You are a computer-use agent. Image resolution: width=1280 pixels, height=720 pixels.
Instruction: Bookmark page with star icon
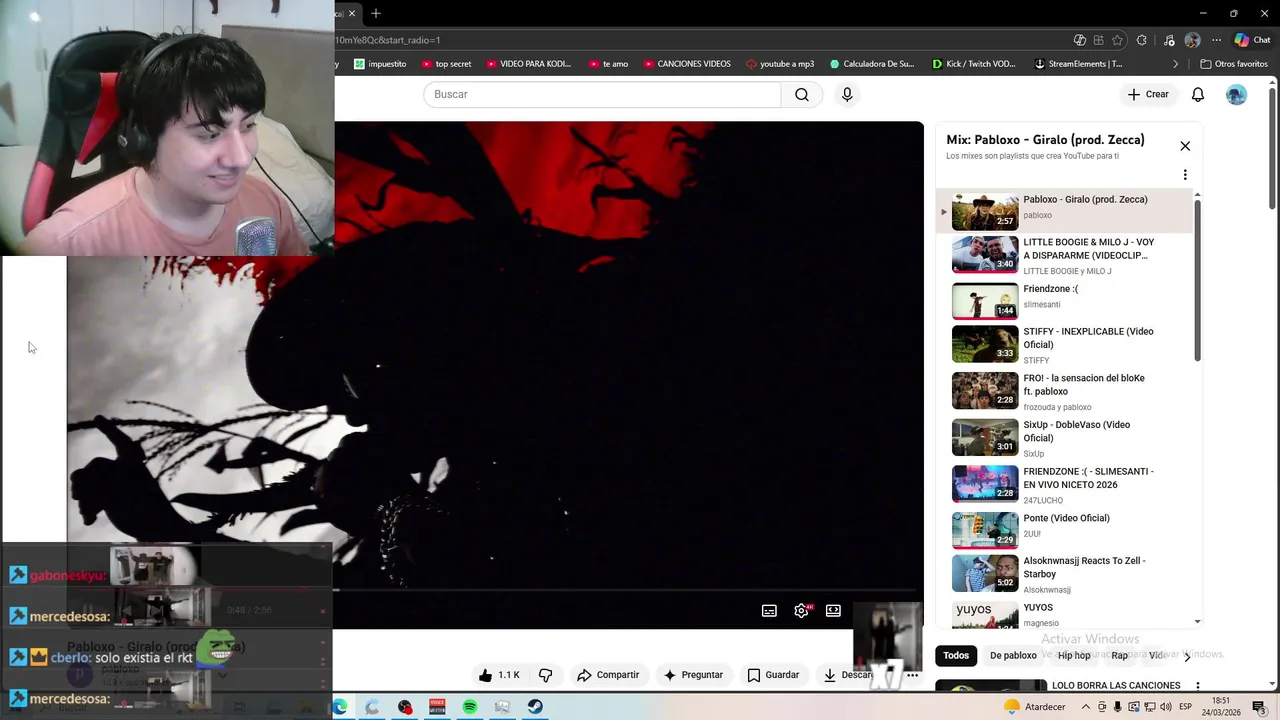tap(1117, 40)
